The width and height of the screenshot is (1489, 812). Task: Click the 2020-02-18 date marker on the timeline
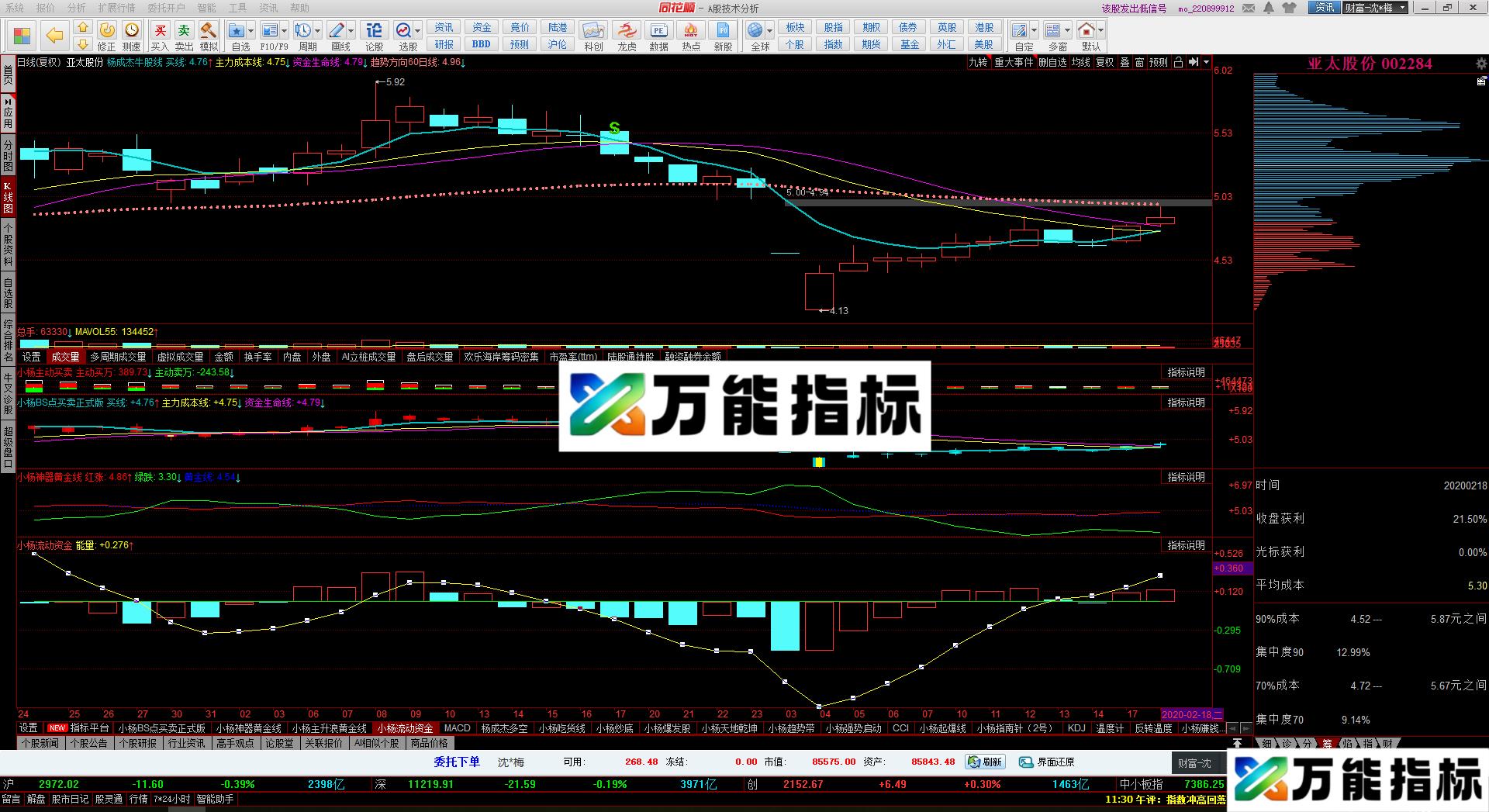[x=1187, y=715]
